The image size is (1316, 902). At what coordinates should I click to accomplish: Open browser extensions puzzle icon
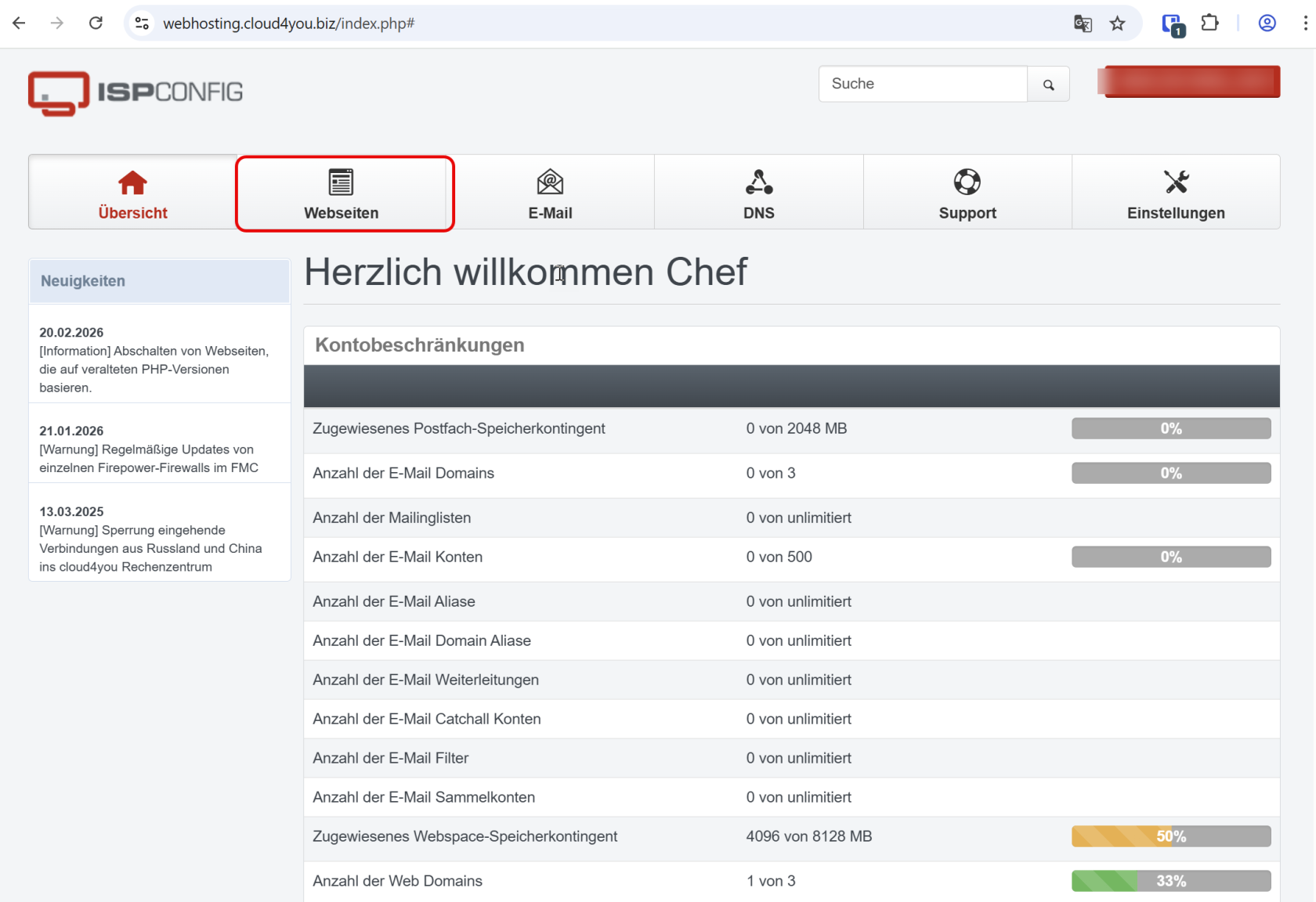click(x=1209, y=23)
